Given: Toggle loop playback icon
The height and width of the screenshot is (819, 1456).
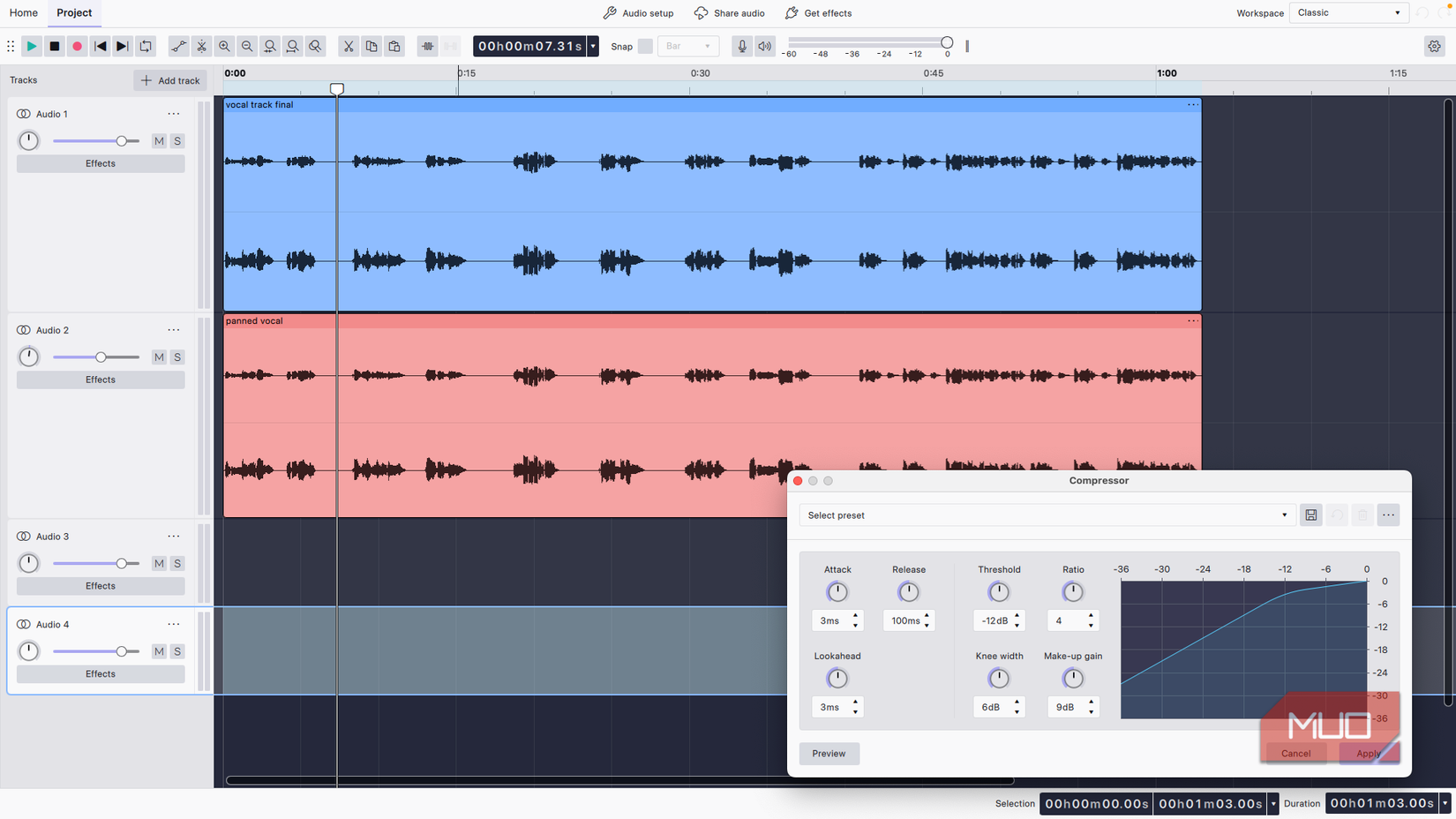Looking at the screenshot, I should click(146, 46).
